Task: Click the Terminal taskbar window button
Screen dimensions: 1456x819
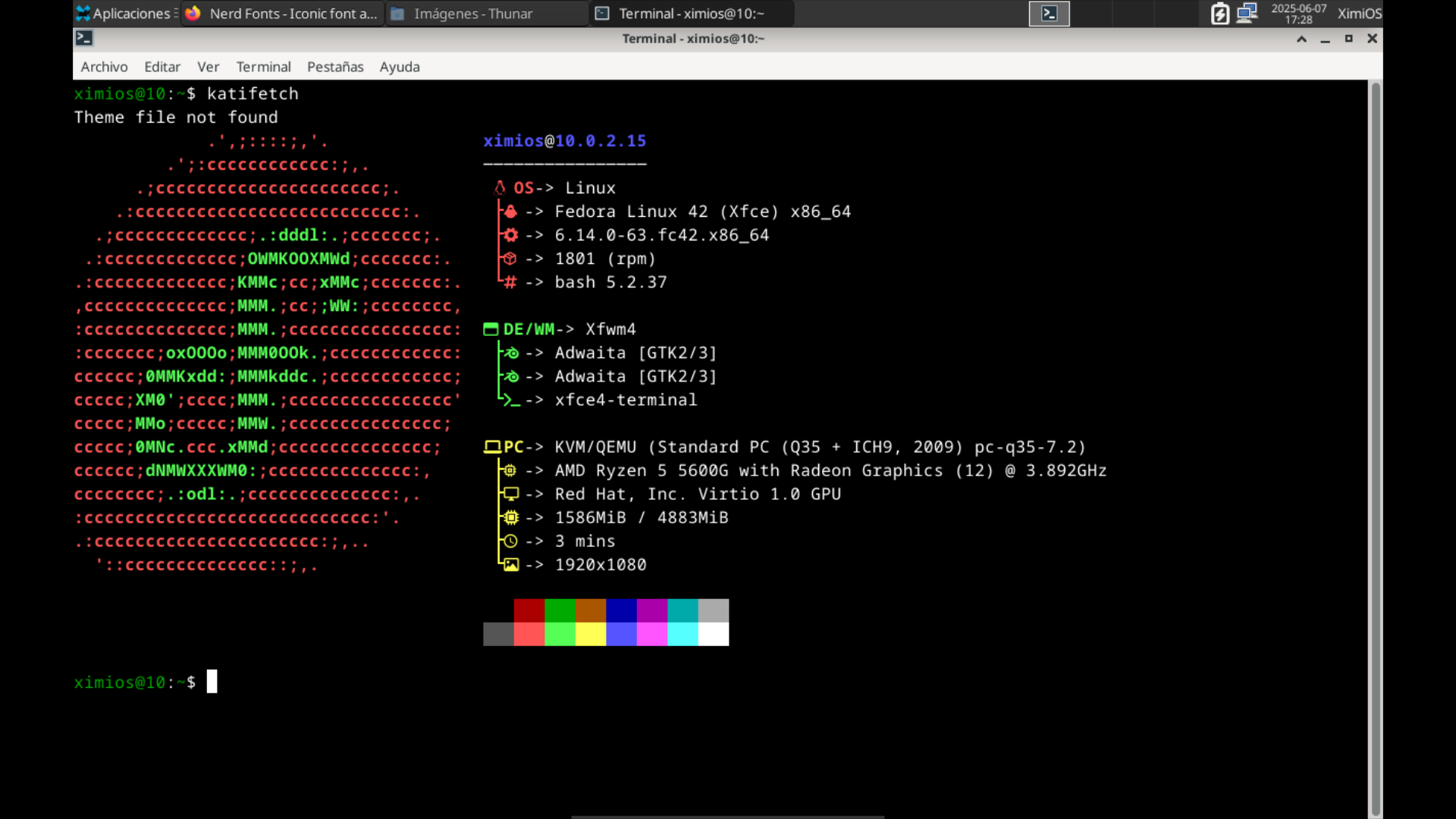Action: coord(692,13)
